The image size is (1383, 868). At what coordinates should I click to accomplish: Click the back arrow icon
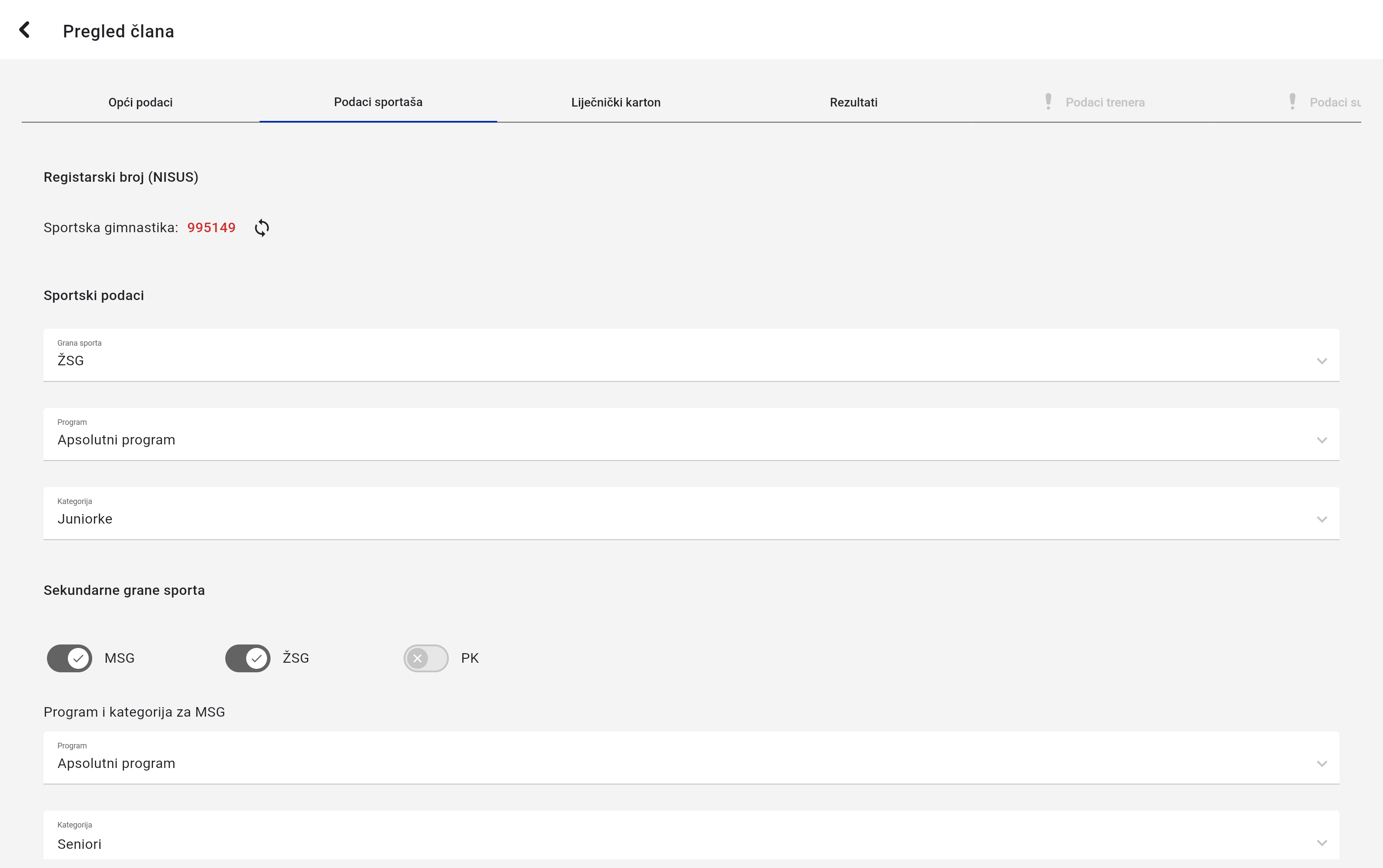tap(24, 30)
